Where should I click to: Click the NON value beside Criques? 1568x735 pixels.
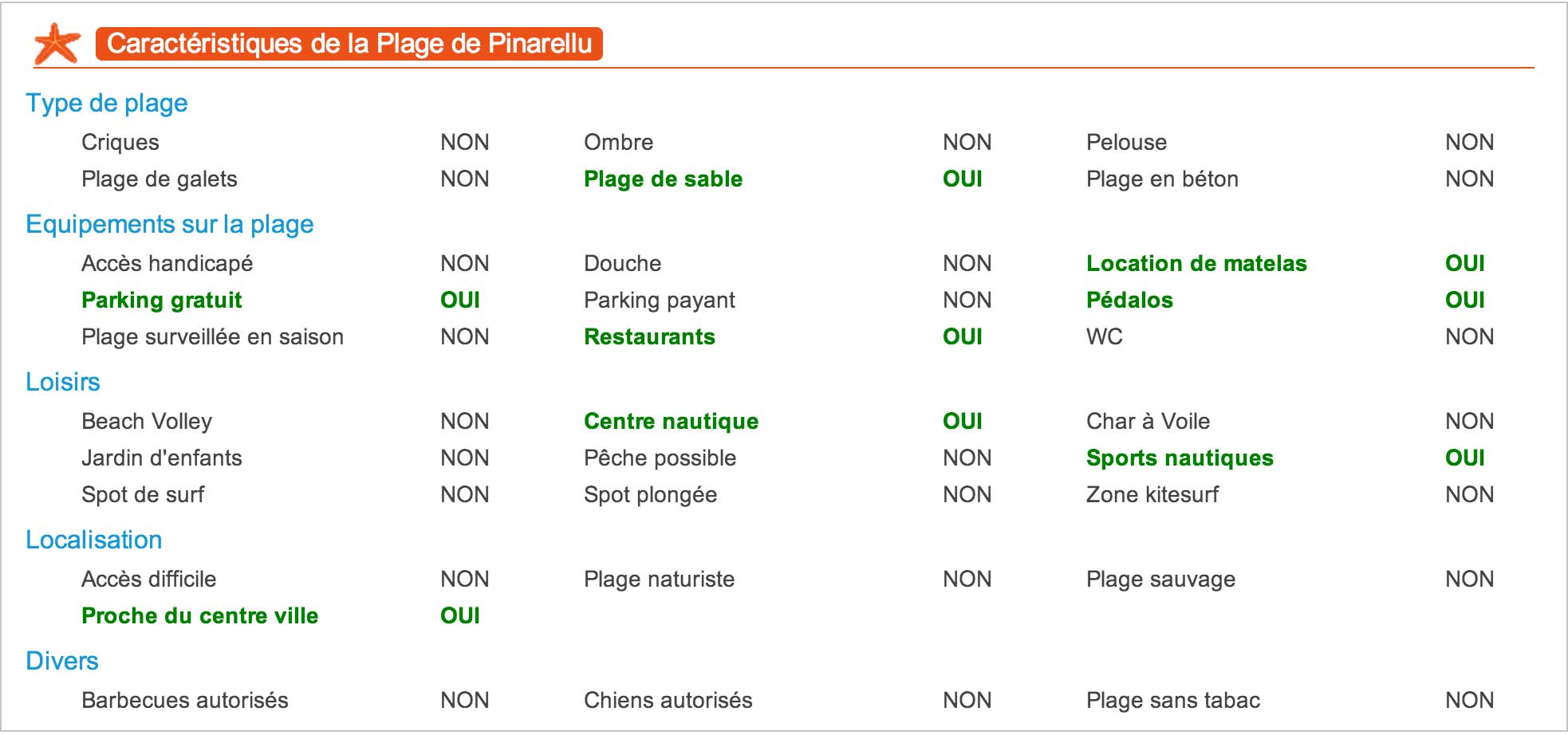(x=465, y=142)
